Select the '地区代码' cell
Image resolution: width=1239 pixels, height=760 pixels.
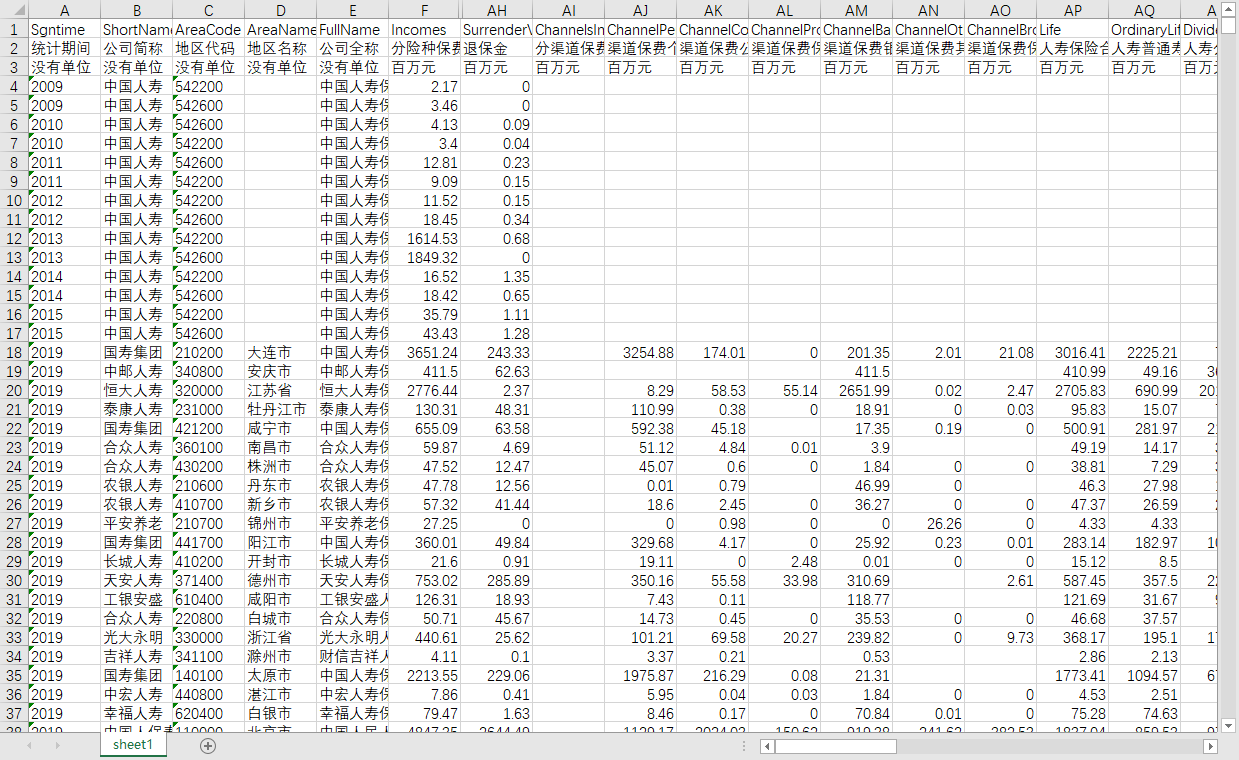click(x=209, y=48)
